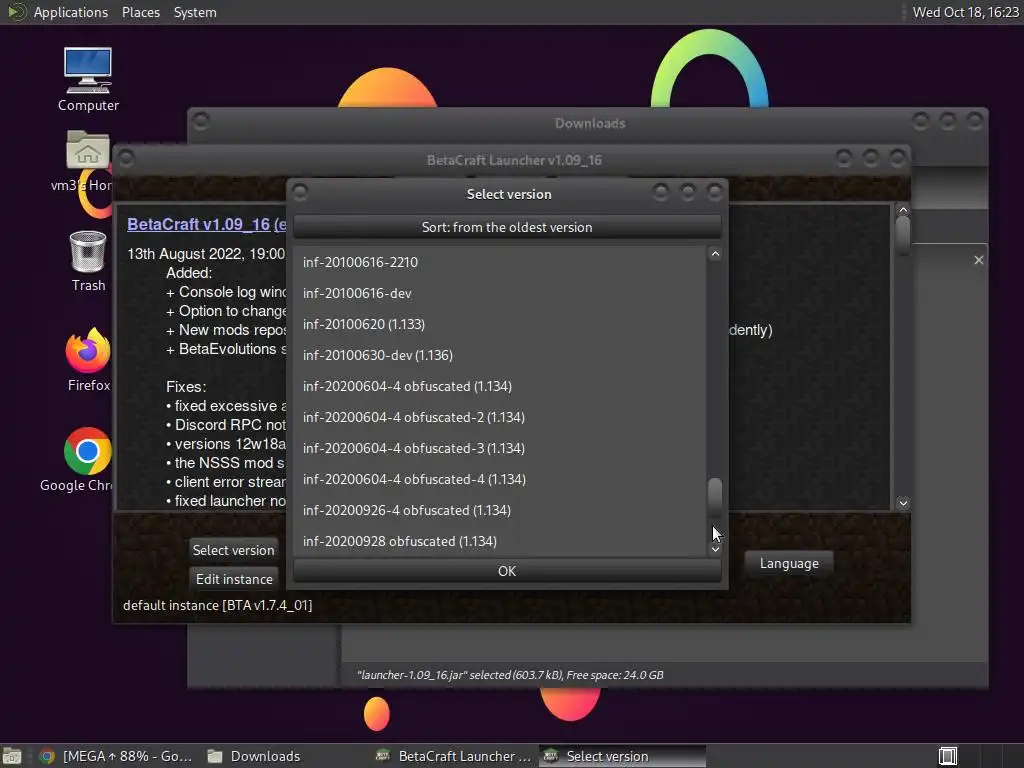Click the launcher changelog scrollbar thumb
Viewport: 1024px width, 768px height.
903,234
